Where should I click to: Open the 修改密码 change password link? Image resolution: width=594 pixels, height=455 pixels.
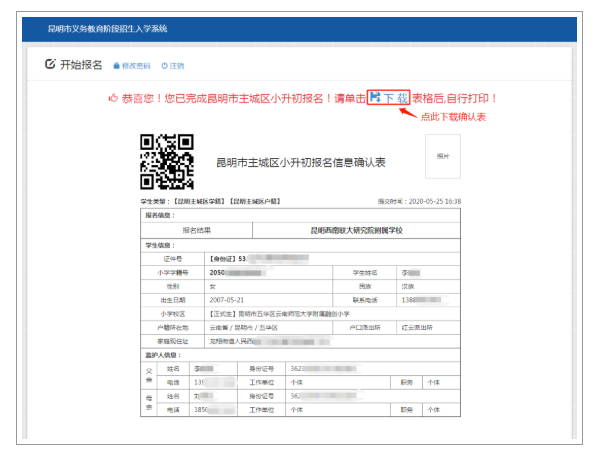(x=136, y=66)
